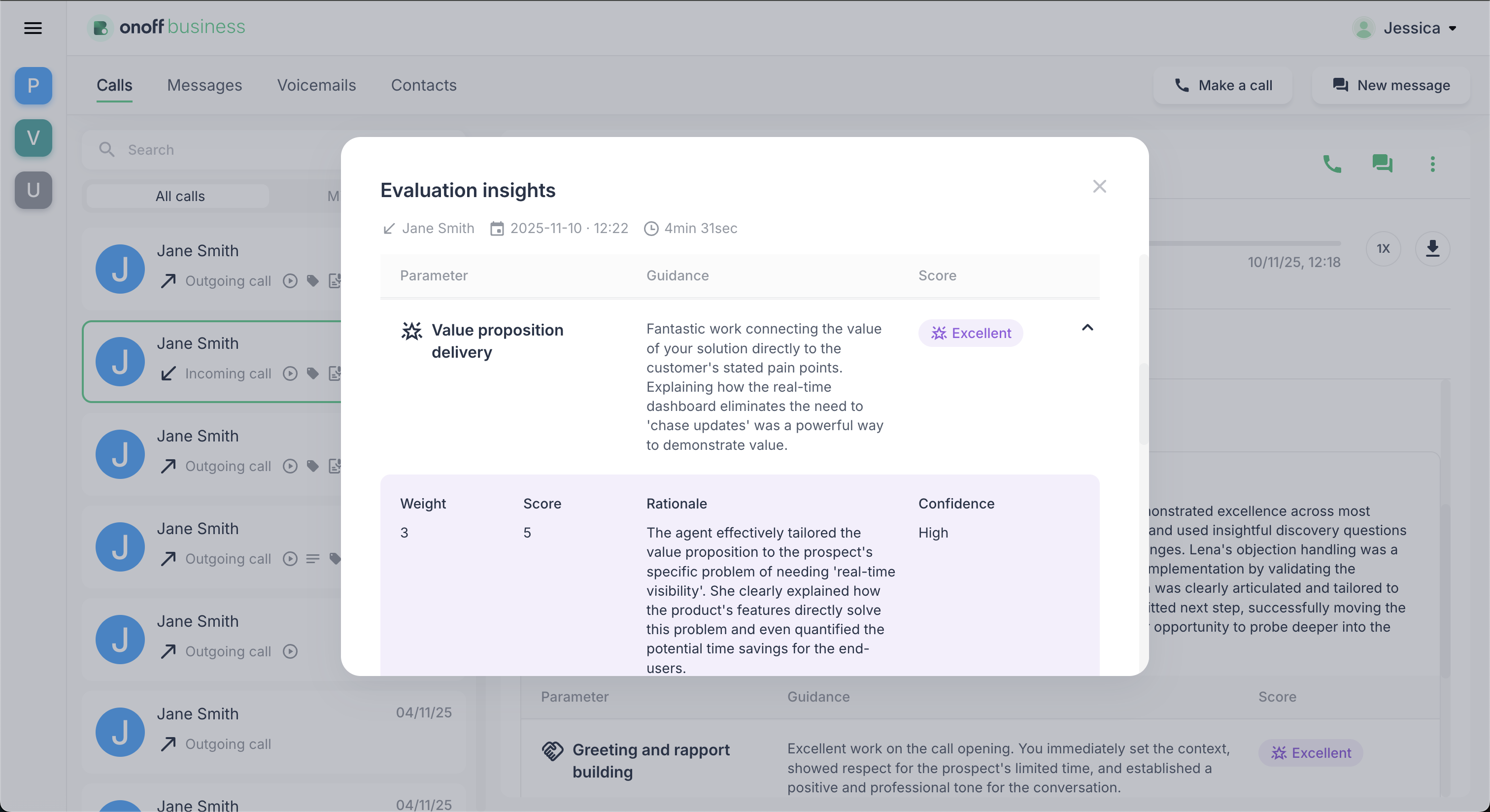Image resolution: width=1490 pixels, height=812 pixels.
Task: Open the Voicemails tab
Action: 316,86
